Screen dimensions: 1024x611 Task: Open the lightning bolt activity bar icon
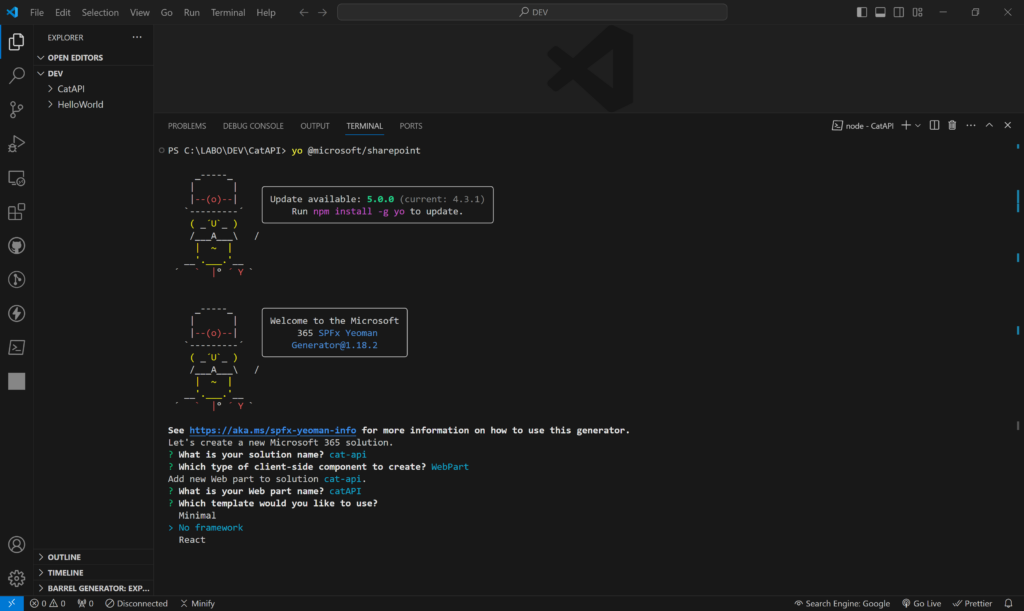pos(16,314)
